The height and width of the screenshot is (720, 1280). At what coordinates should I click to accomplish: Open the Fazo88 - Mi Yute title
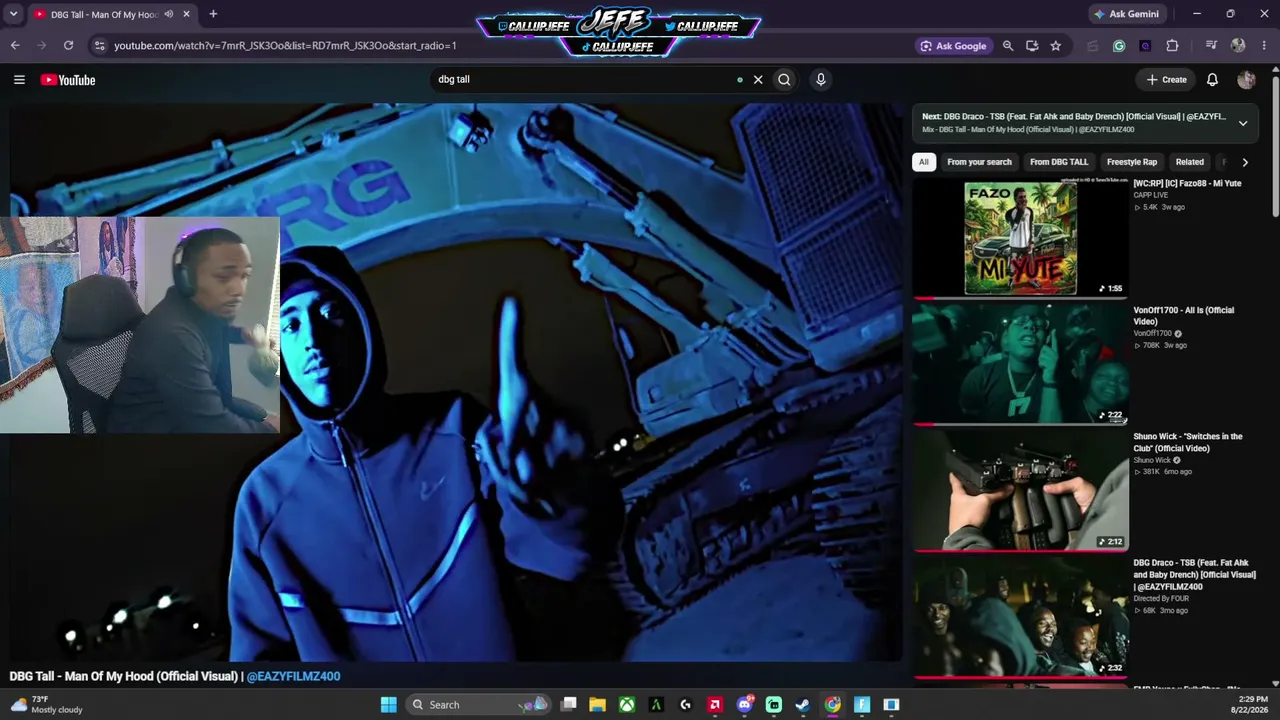pos(1187,184)
